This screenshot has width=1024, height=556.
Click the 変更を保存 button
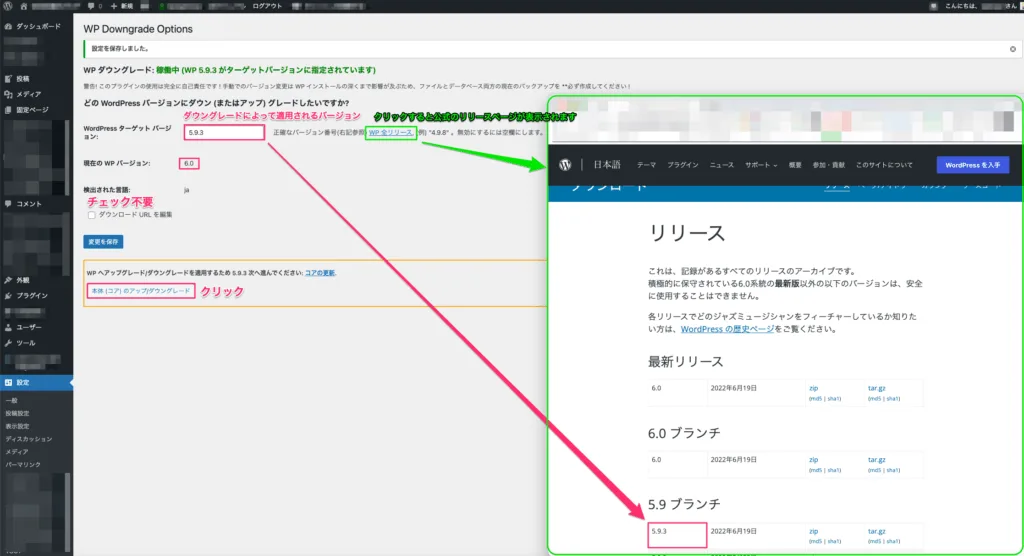pos(103,242)
